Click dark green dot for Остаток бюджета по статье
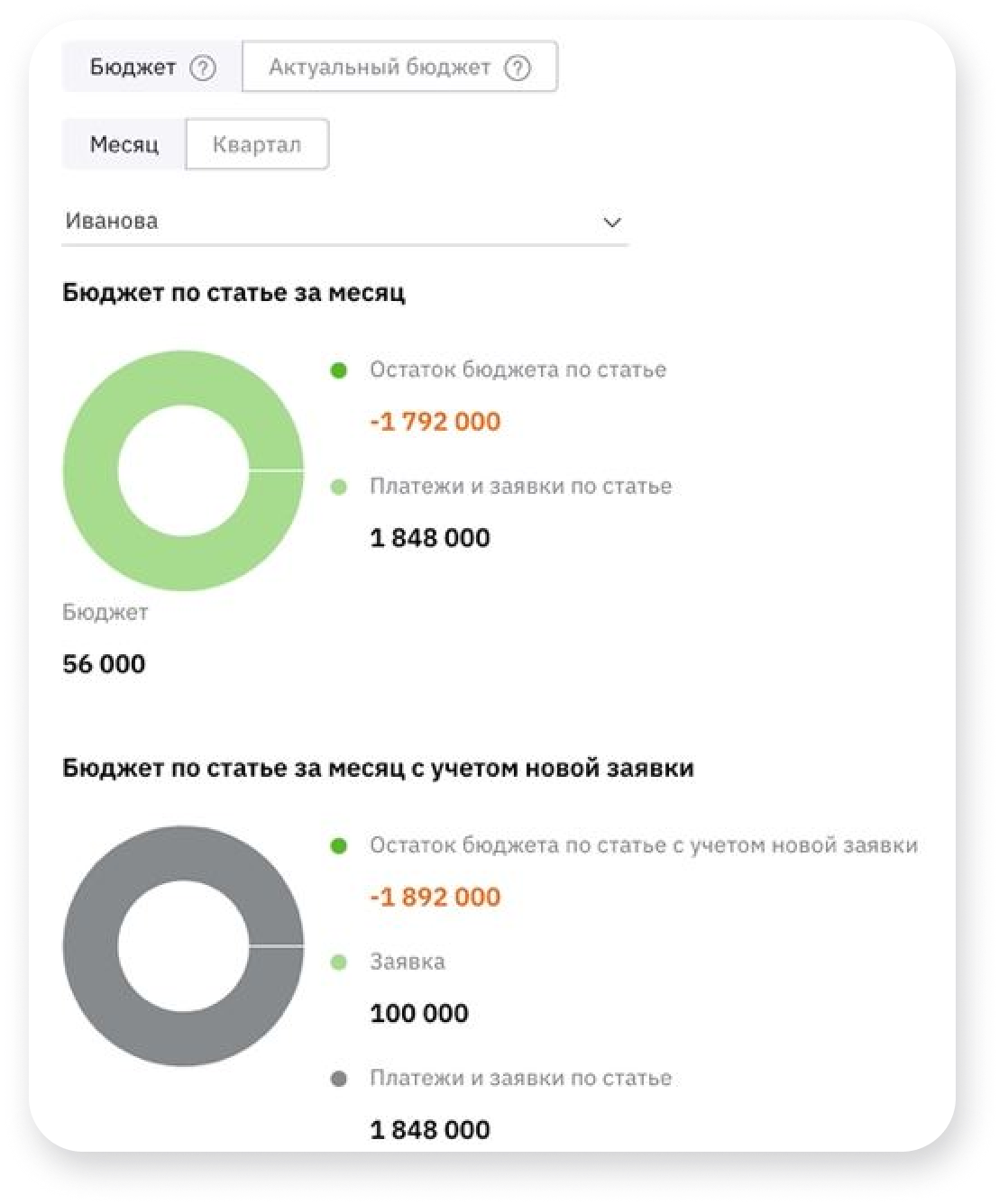The width and height of the screenshot is (999, 1204). (339, 370)
